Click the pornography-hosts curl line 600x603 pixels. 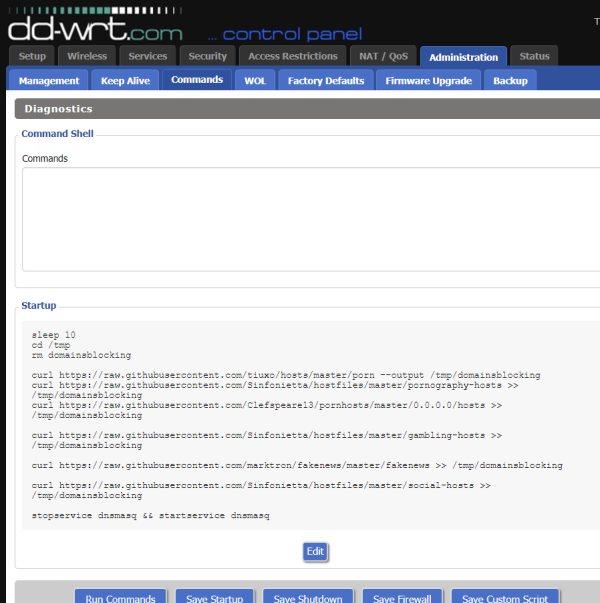[275, 390]
